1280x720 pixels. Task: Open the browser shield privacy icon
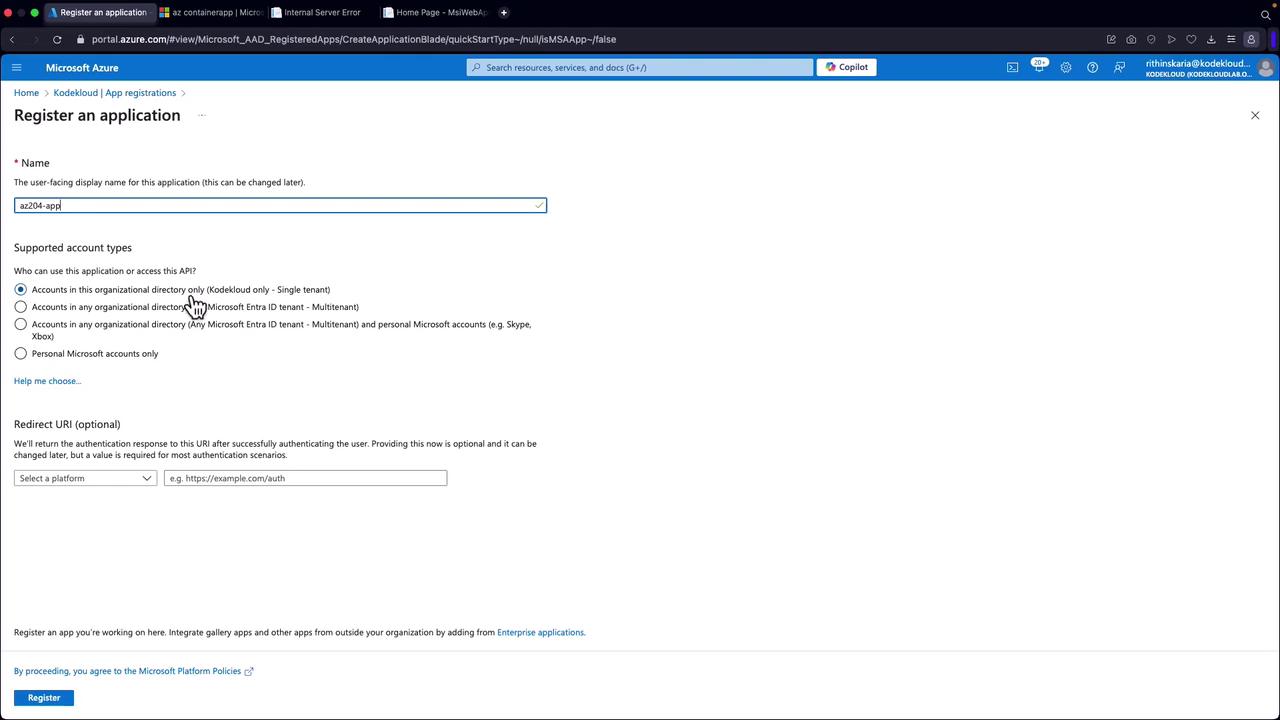point(1151,39)
